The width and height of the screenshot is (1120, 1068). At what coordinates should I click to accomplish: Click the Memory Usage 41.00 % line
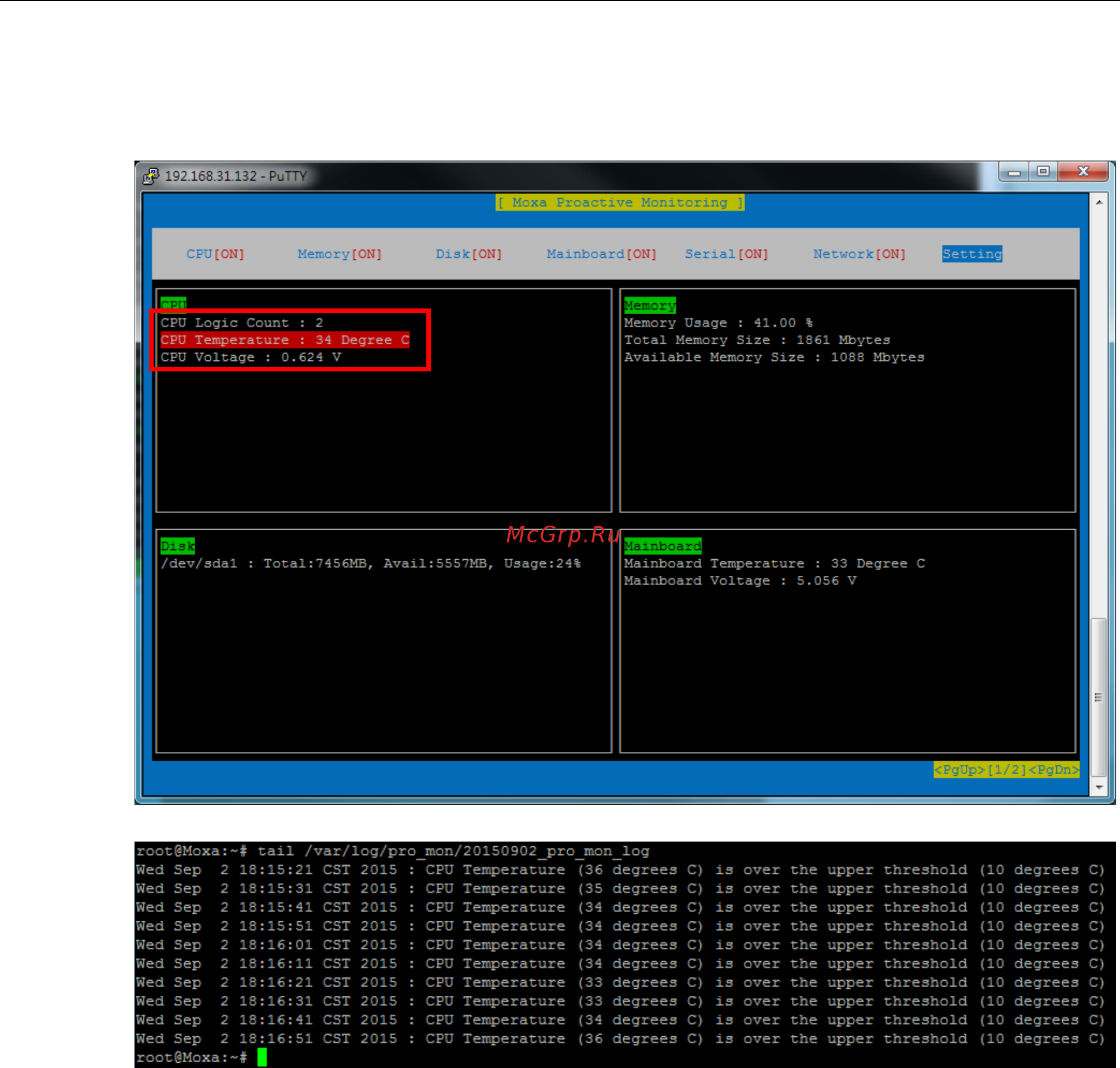tap(718, 323)
